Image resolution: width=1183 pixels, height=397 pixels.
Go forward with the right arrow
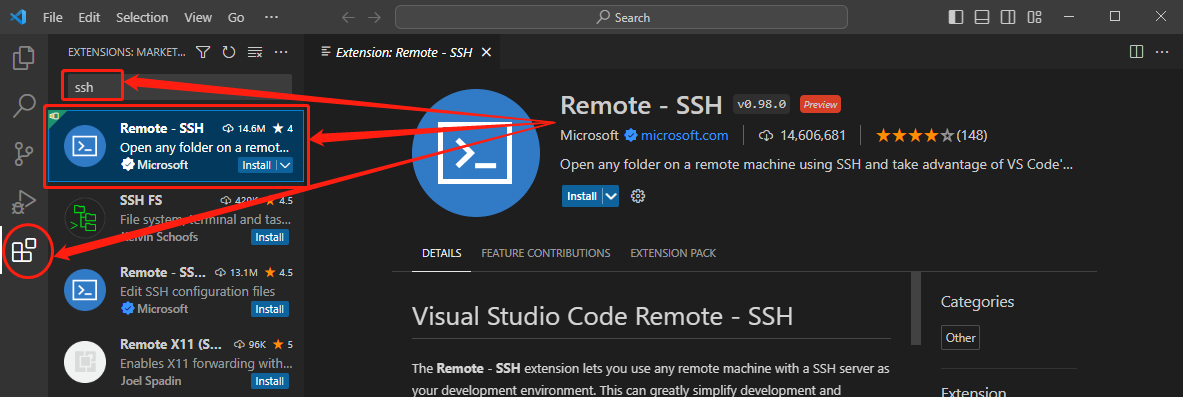coord(374,17)
